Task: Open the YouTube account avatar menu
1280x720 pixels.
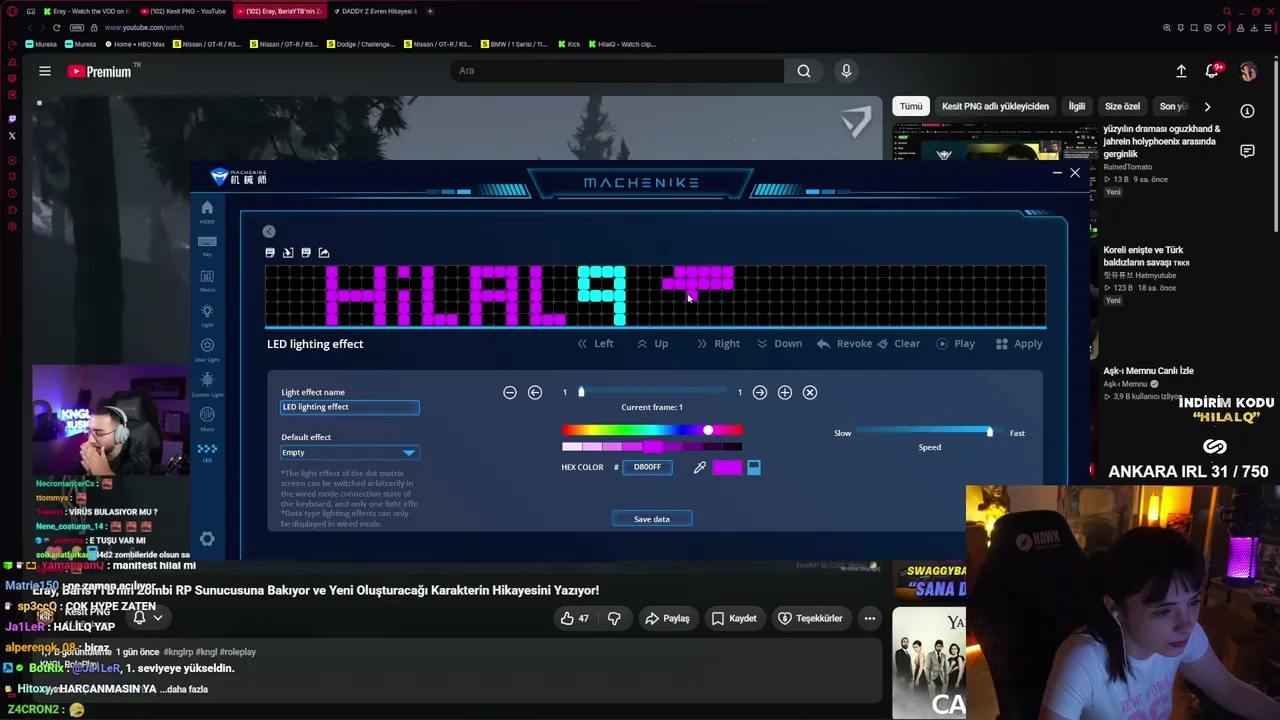Action: (x=1248, y=71)
